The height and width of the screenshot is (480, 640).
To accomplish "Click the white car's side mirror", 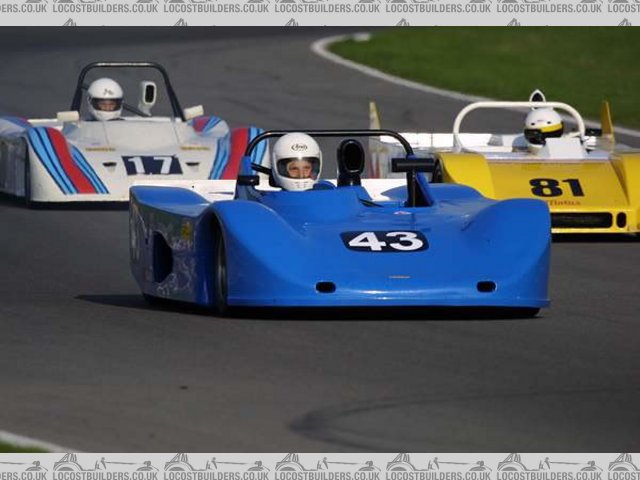I will [x=148, y=95].
